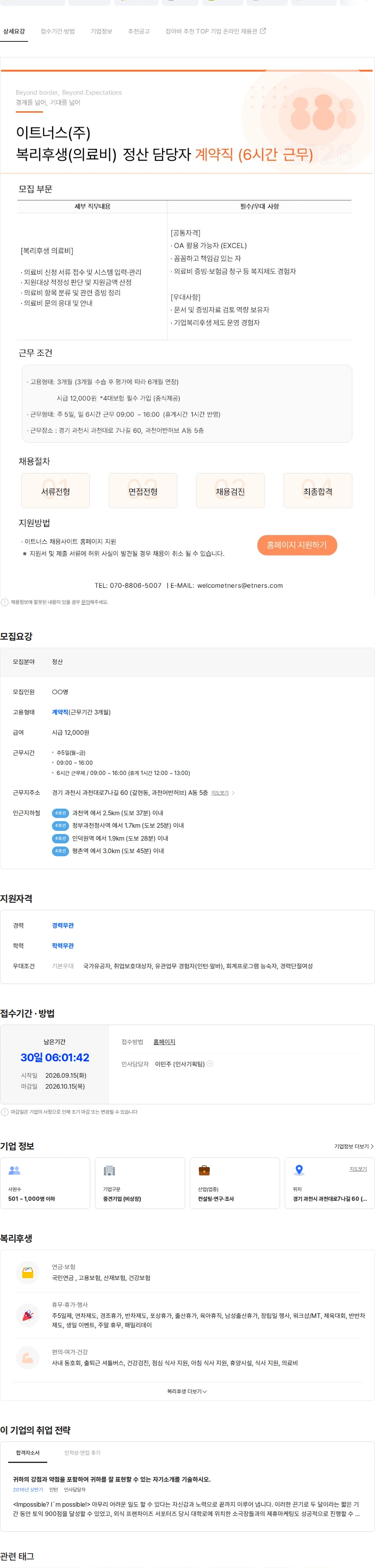
Task: Click external-link icon beside 온라인 채용관
Action: point(263,31)
